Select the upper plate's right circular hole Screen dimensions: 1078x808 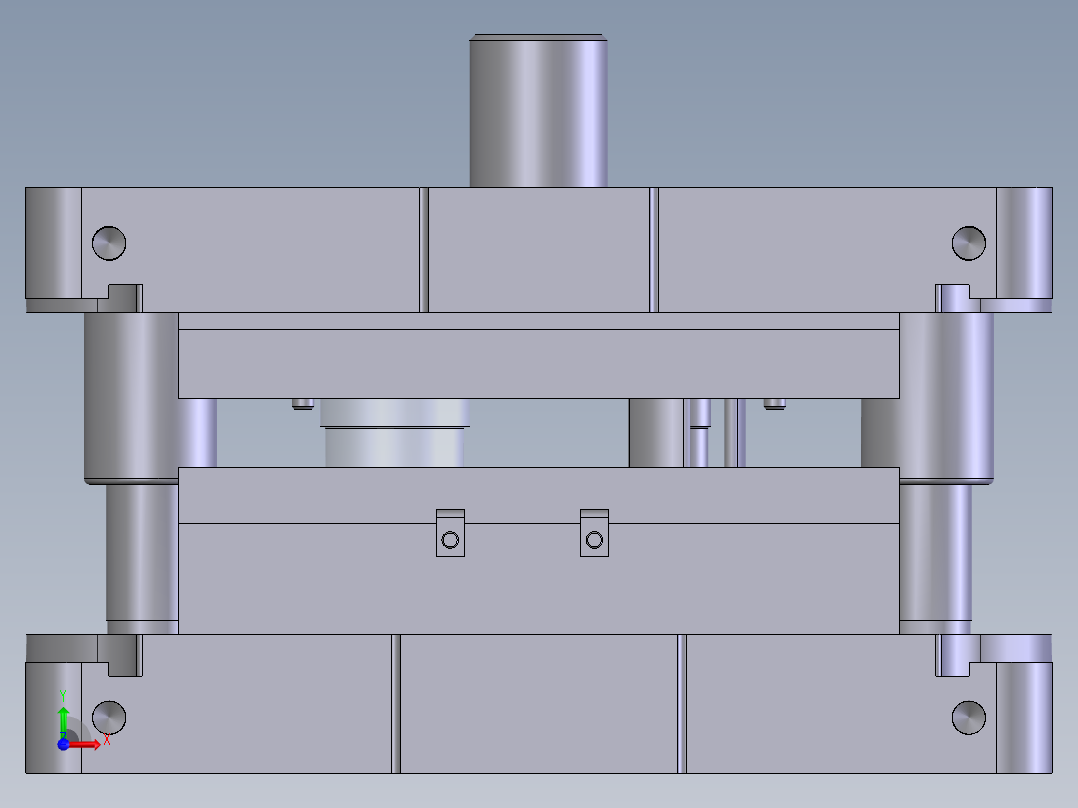click(x=968, y=242)
